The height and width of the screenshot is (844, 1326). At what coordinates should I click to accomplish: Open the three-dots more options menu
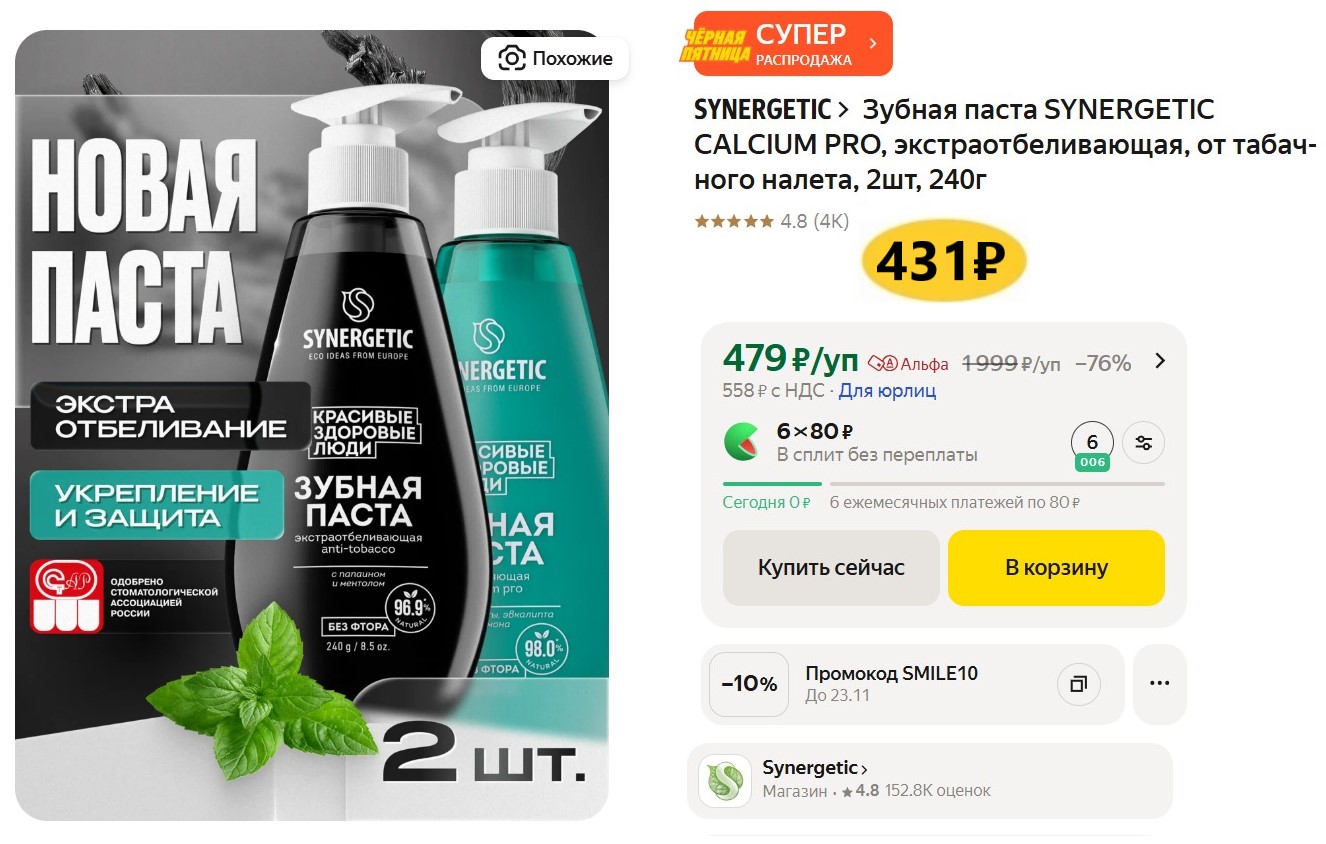[x=1160, y=684]
